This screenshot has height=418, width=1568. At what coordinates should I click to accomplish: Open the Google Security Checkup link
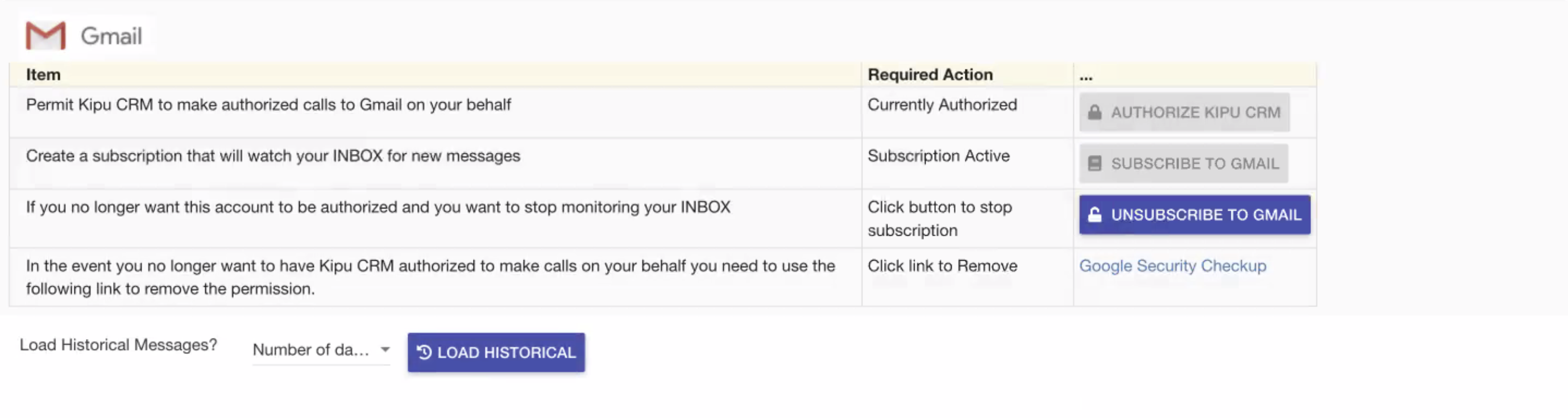coord(1172,266)
